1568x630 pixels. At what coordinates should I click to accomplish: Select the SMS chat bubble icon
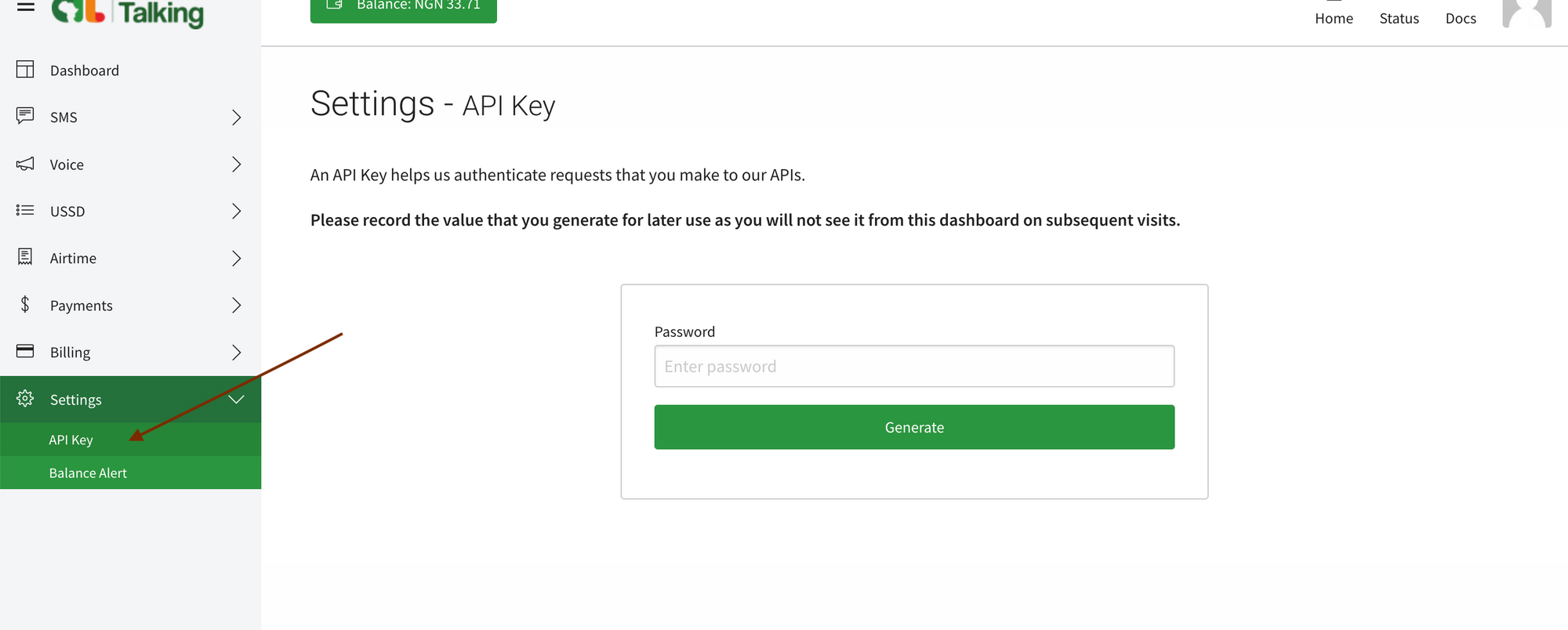point(24,116)
